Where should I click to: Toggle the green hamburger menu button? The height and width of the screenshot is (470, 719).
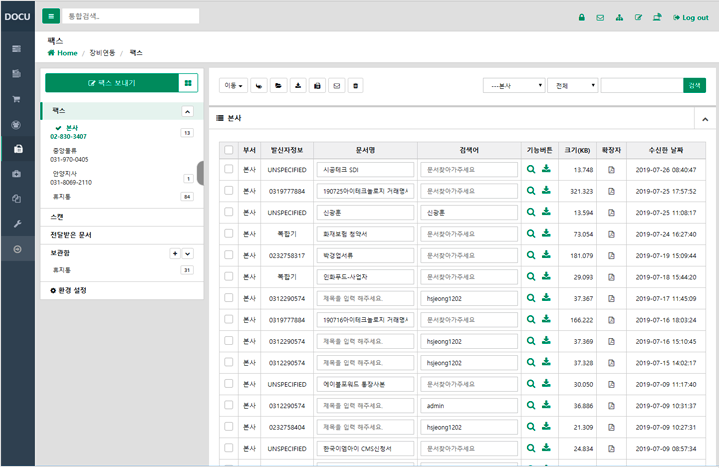(51, 16)
